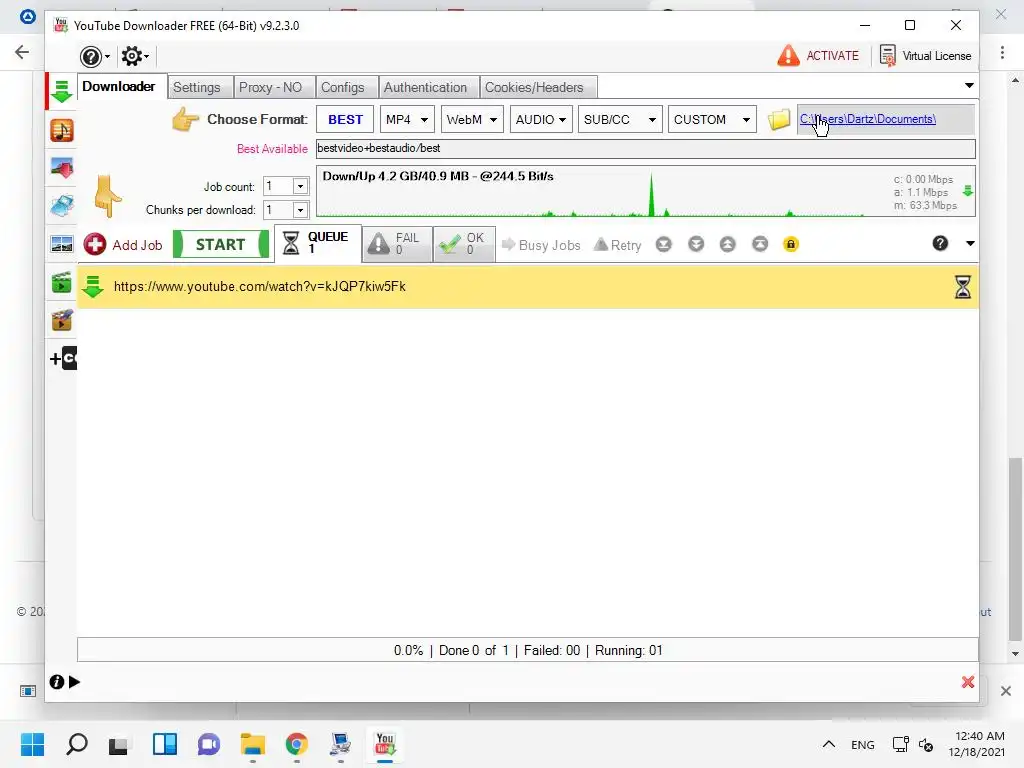The height and width of the screenshot is (768, 1024).
Task: Expand the CUSTOM format dropdown
Action: coord(712,120)
